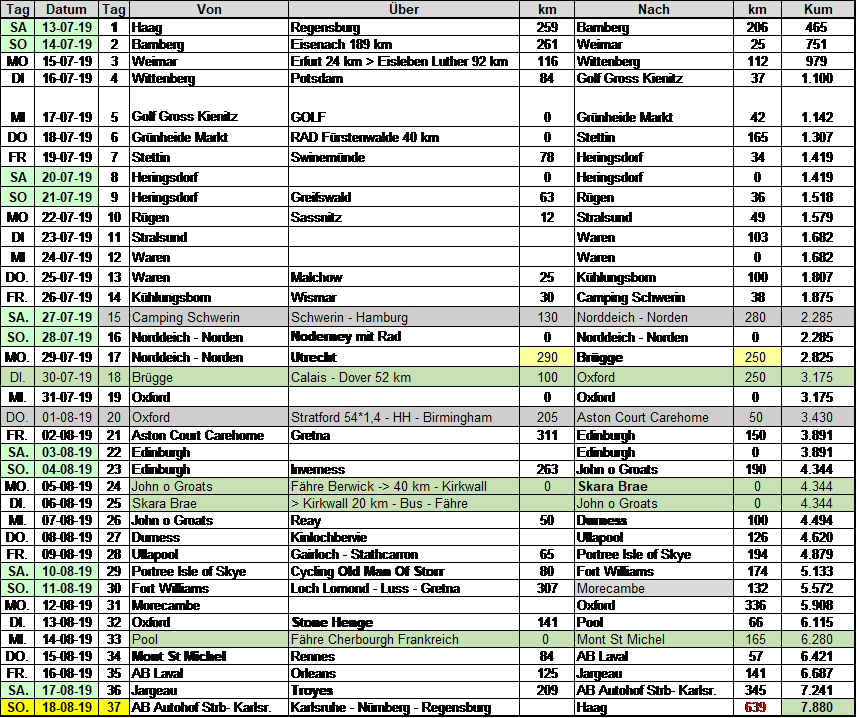Click the 'Über' column header
The height and width of the screenshot is (718, 857).
click(x=403, y=9)
